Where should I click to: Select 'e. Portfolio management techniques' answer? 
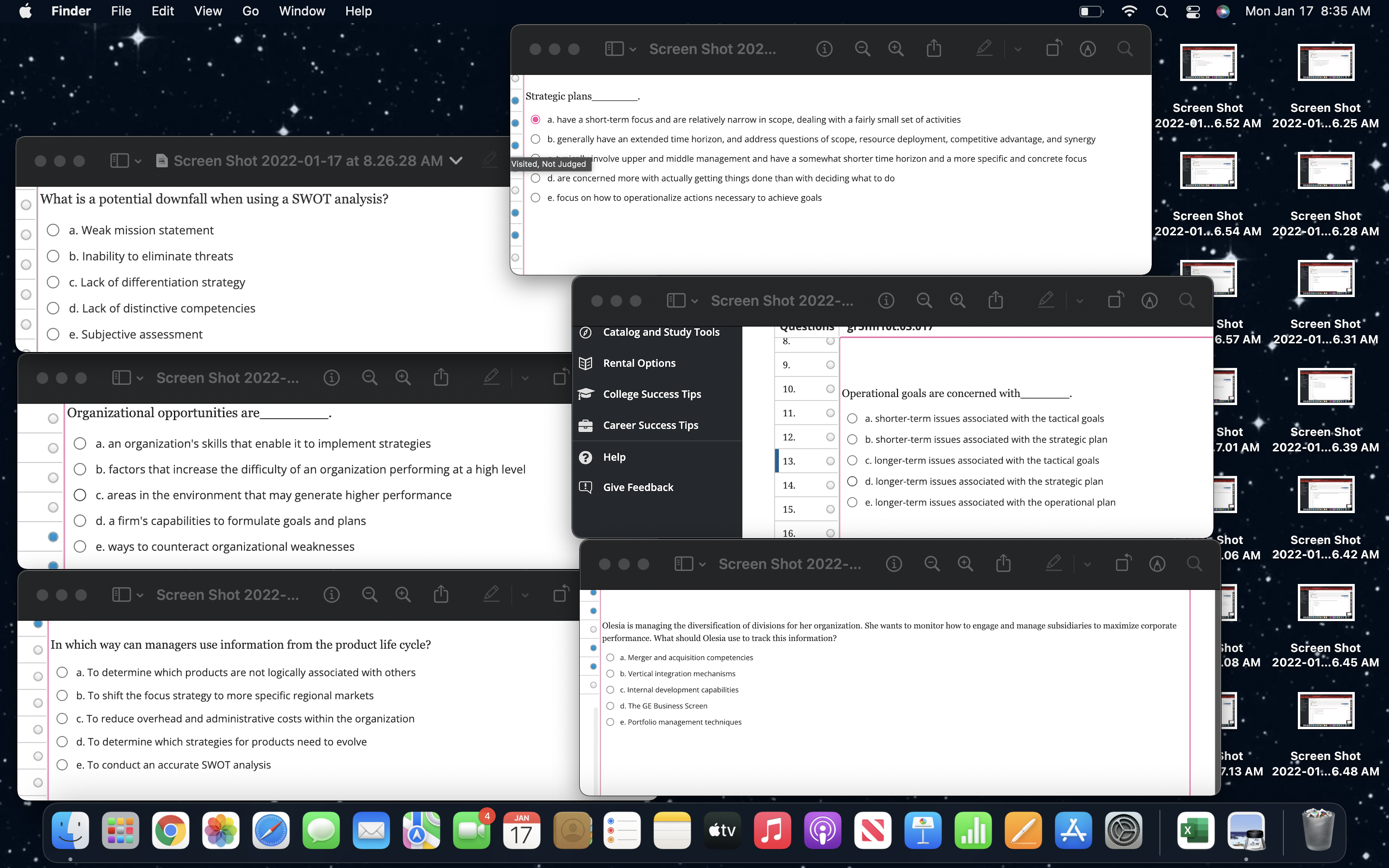click(610, 722)
